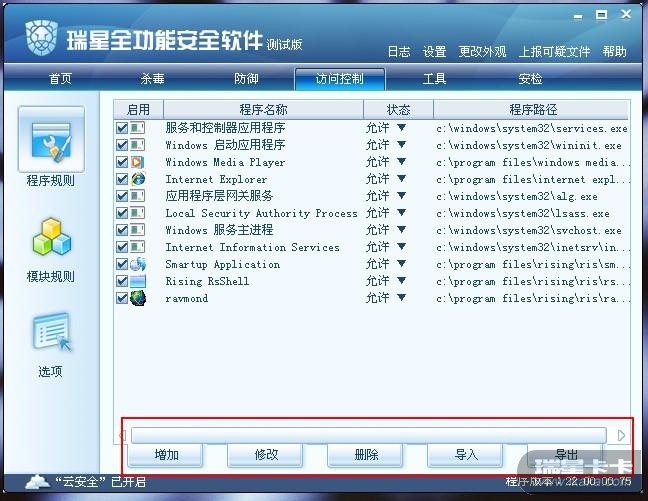Click the 增加 button
Screen dimensions: 648x501
[x=166, y=455]
